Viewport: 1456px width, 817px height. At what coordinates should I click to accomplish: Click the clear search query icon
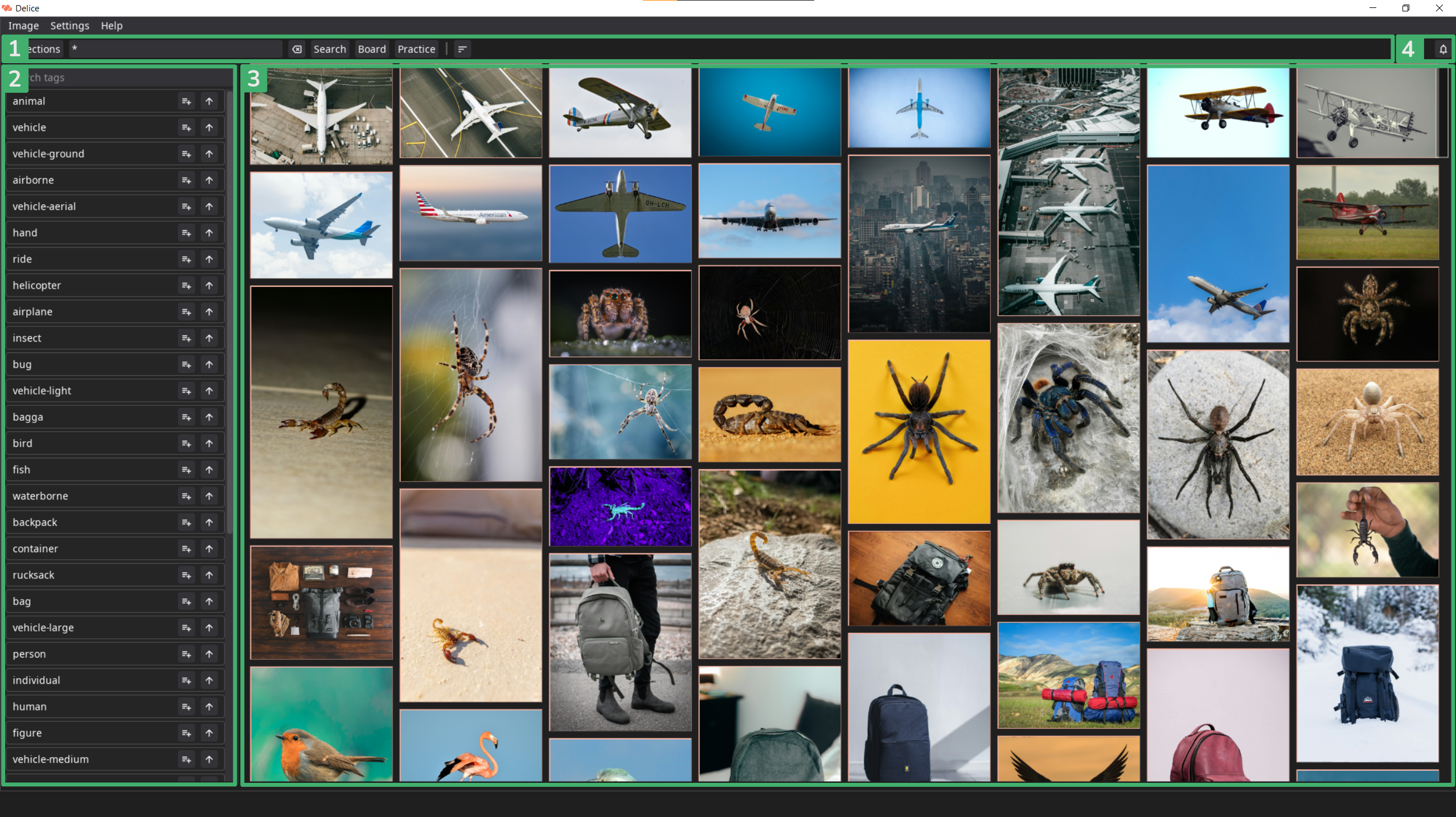click(297, 49)
